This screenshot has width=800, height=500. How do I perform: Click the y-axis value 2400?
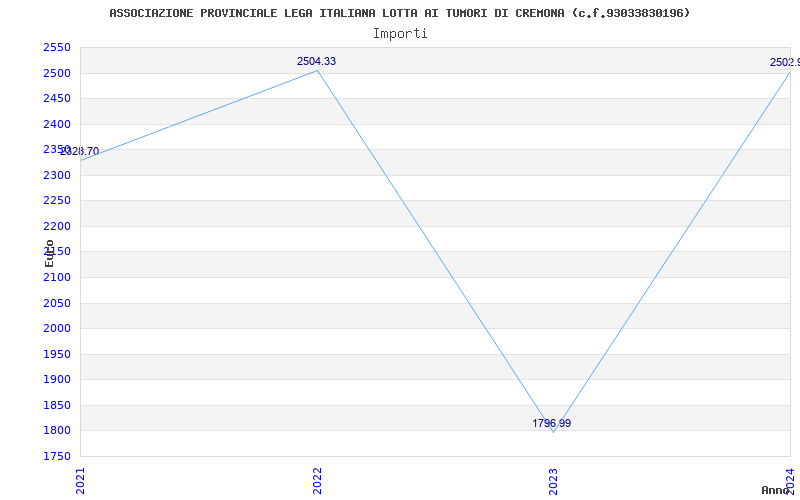[57, 124]
